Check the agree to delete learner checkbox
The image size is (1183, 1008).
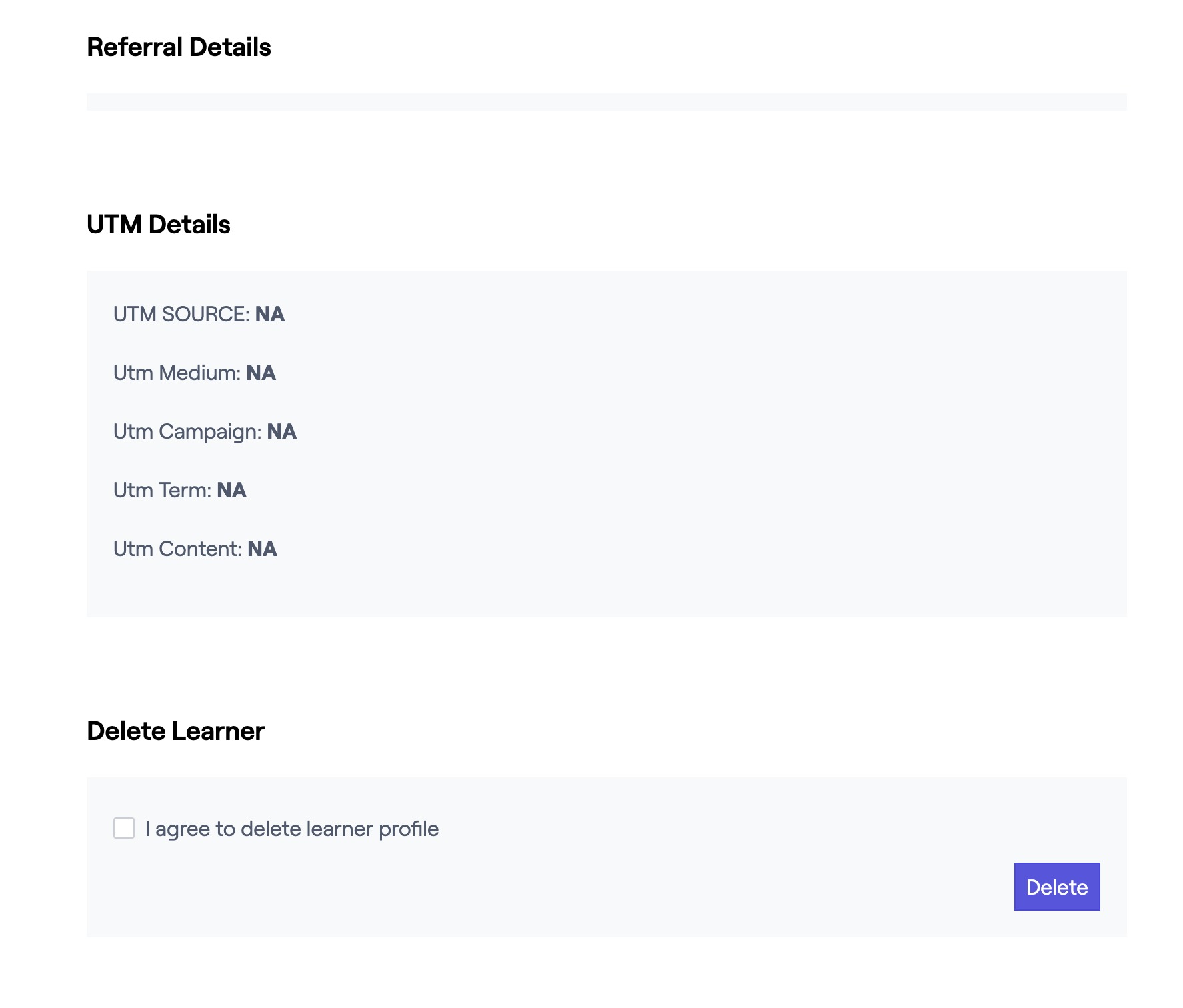click(124, 828)
